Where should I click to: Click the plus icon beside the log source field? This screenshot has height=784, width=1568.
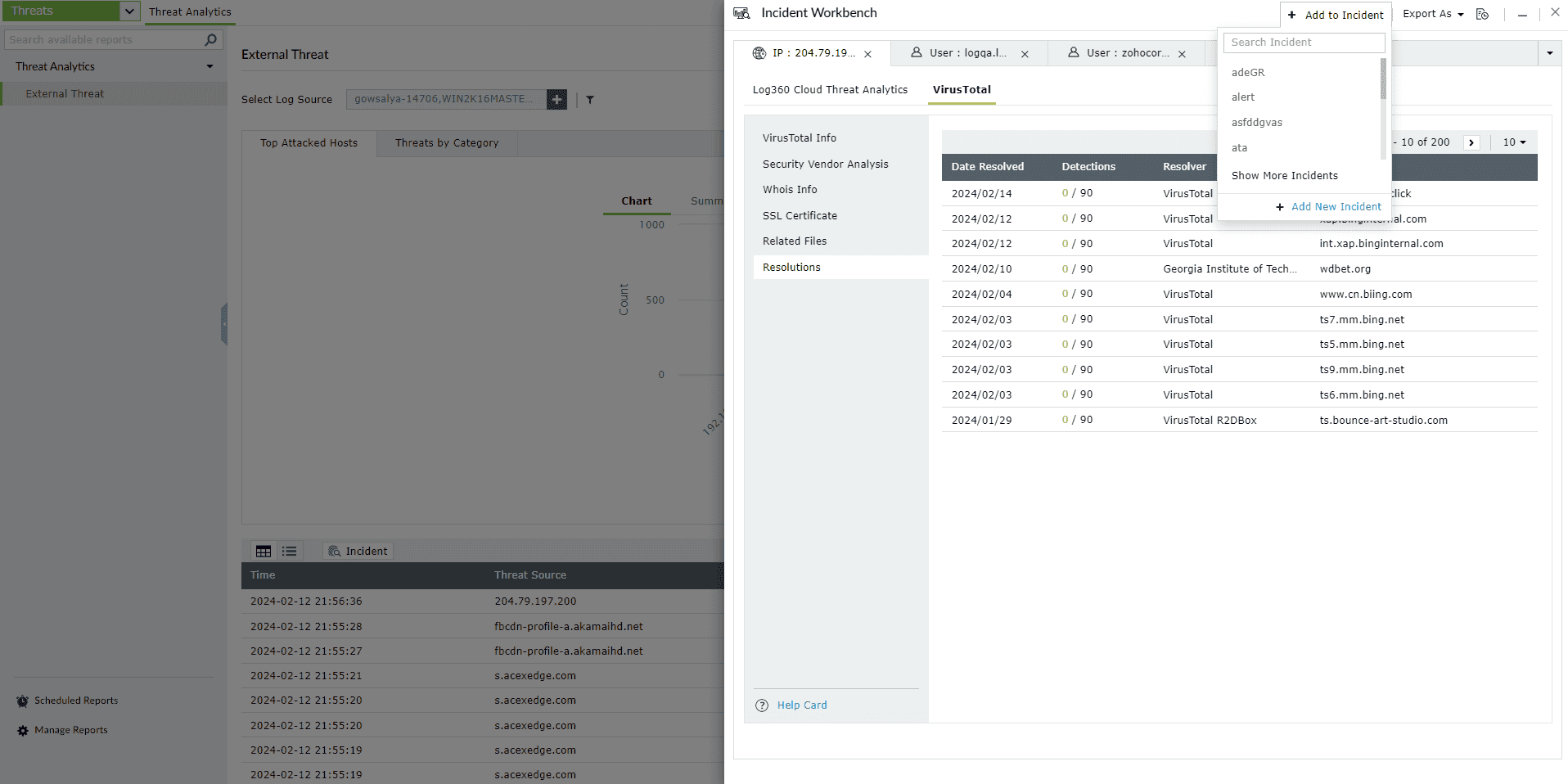point(556,99)
